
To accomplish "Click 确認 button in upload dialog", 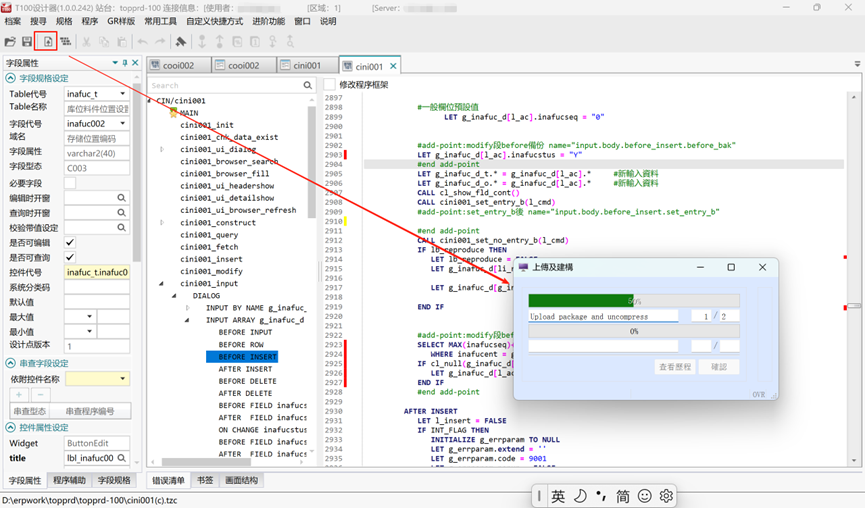I will pyautogui.click(x=719, y=367).
